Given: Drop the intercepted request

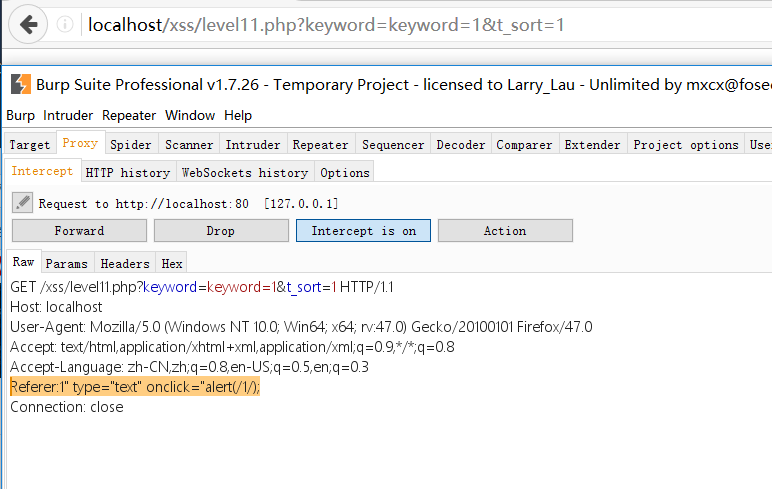Looking at the screenshot, I should [x=221, y=230].
